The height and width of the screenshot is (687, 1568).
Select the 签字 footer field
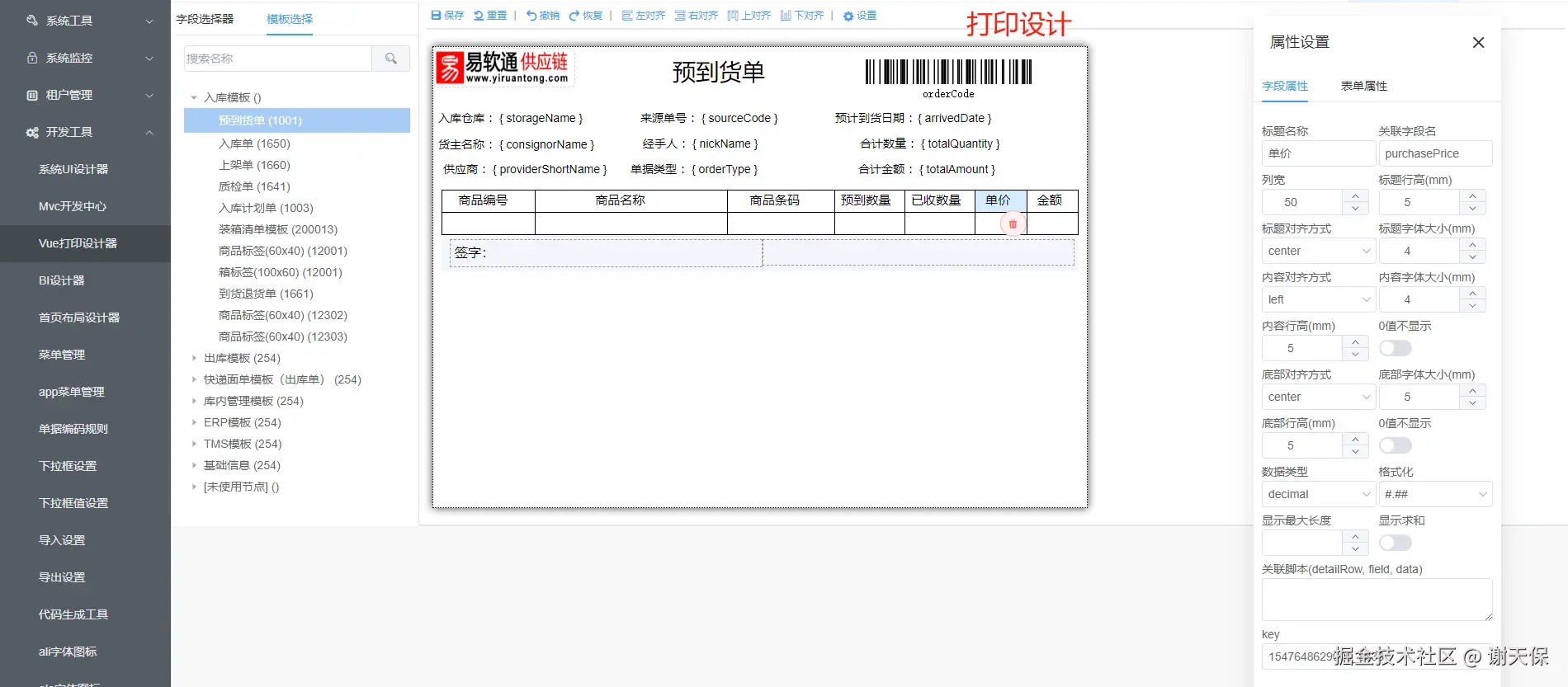point(605,252)
